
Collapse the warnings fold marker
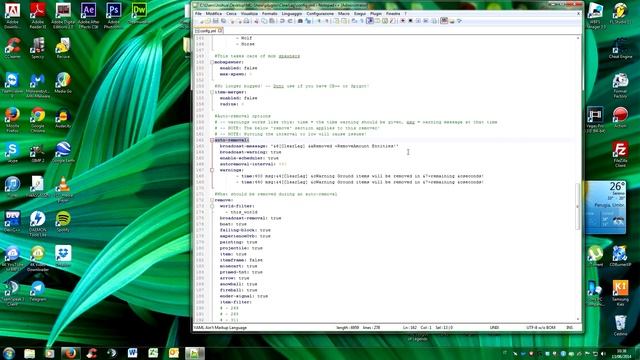pos(212,170)
